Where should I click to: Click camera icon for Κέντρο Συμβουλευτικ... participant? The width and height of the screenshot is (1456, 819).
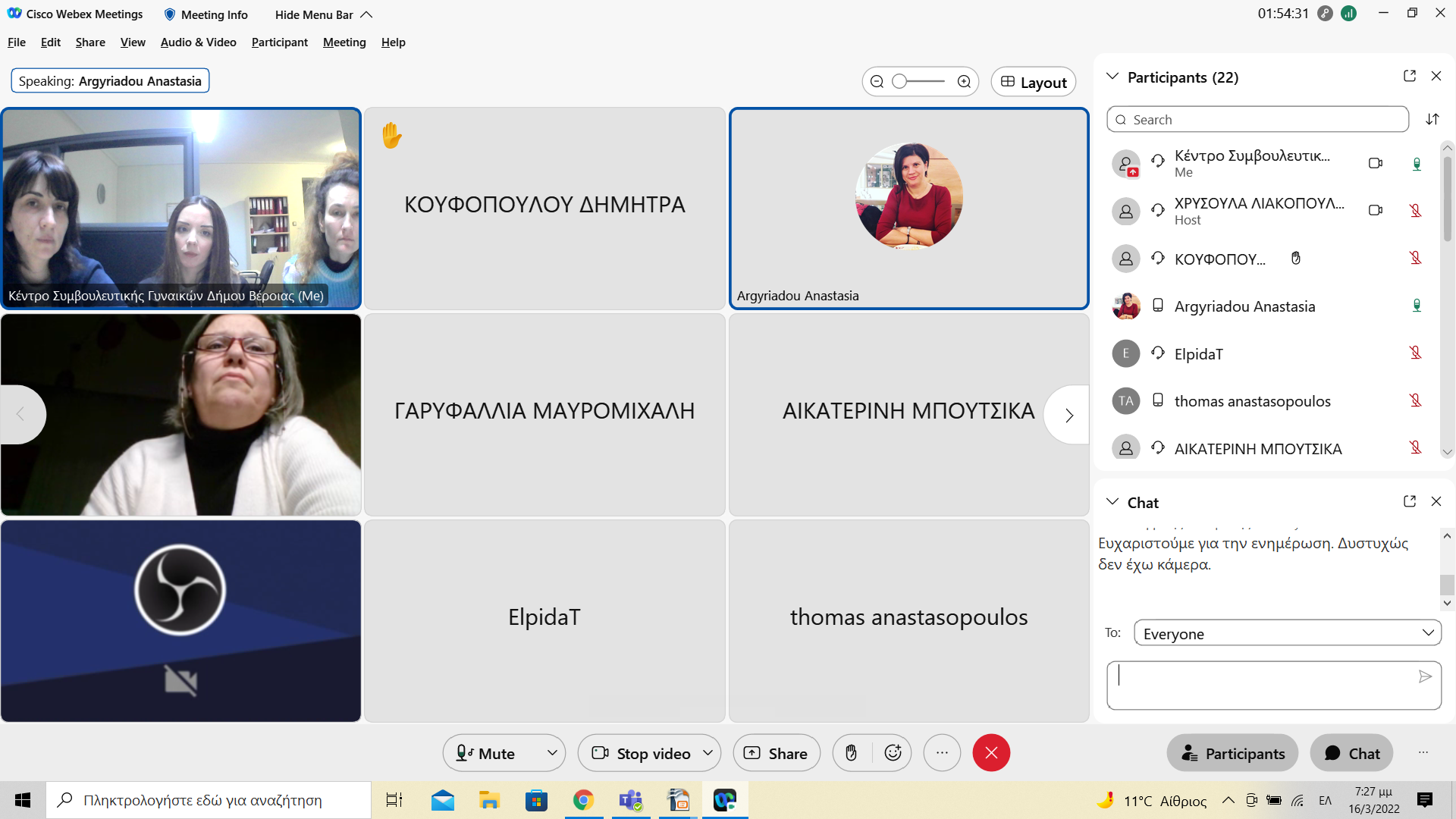[1376, 163]
